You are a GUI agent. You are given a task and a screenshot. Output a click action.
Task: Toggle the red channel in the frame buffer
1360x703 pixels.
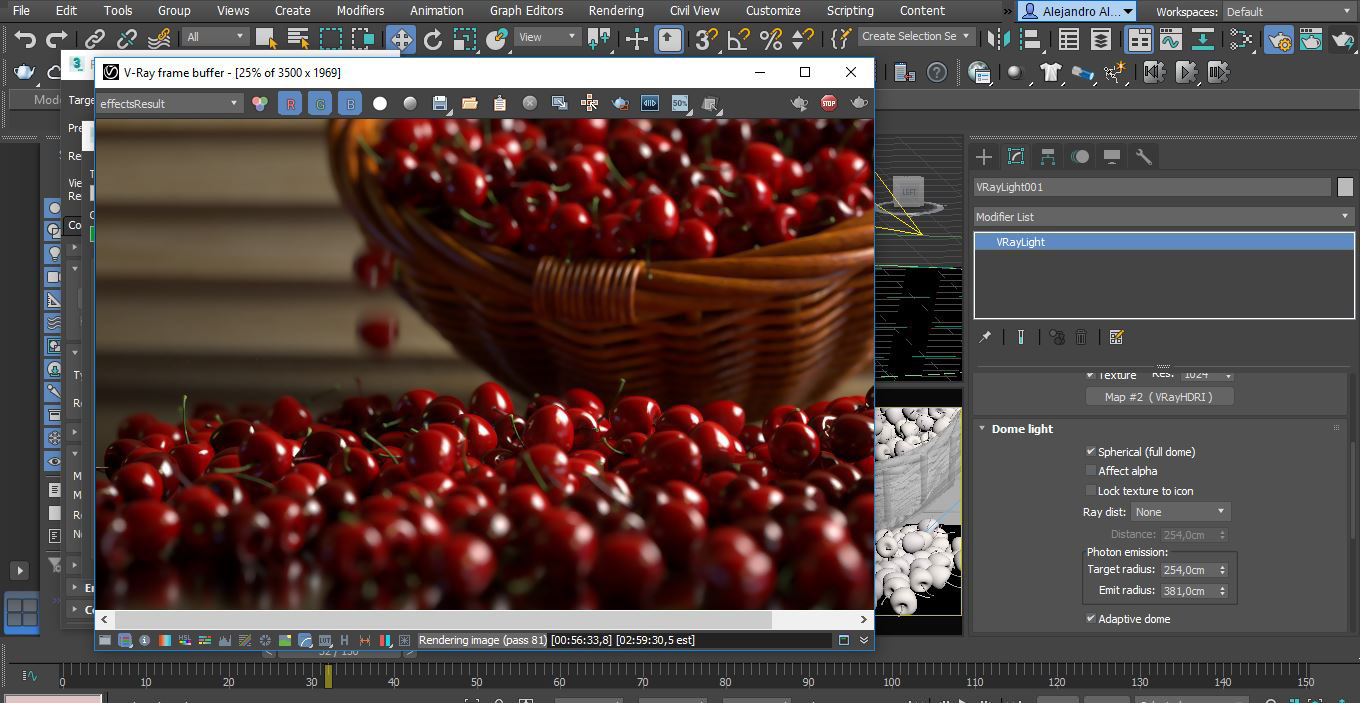coord(290,103)
